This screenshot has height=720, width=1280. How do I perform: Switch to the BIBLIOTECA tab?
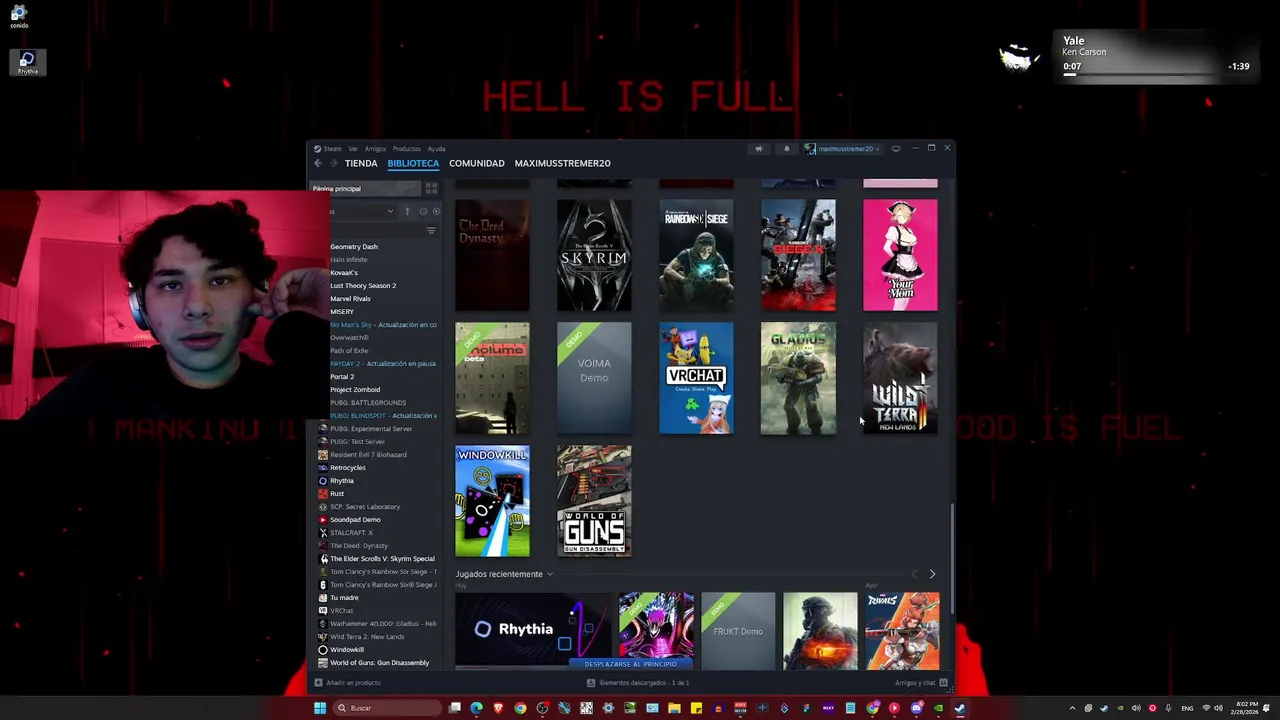coord(413,163)
